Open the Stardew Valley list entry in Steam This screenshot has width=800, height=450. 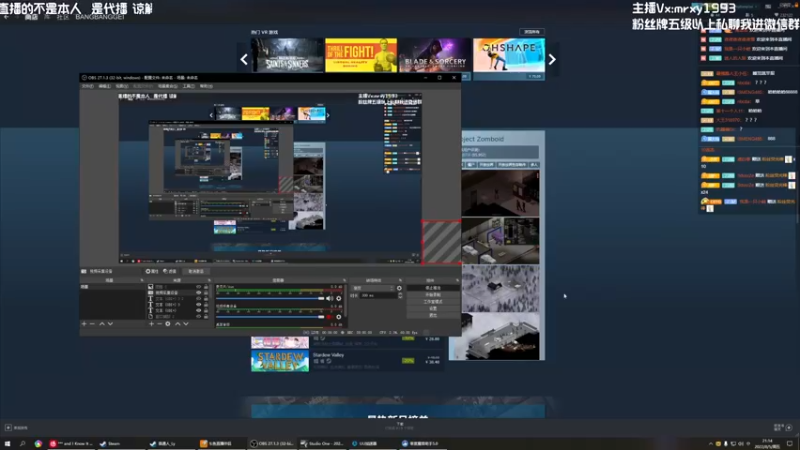point(347,361)
